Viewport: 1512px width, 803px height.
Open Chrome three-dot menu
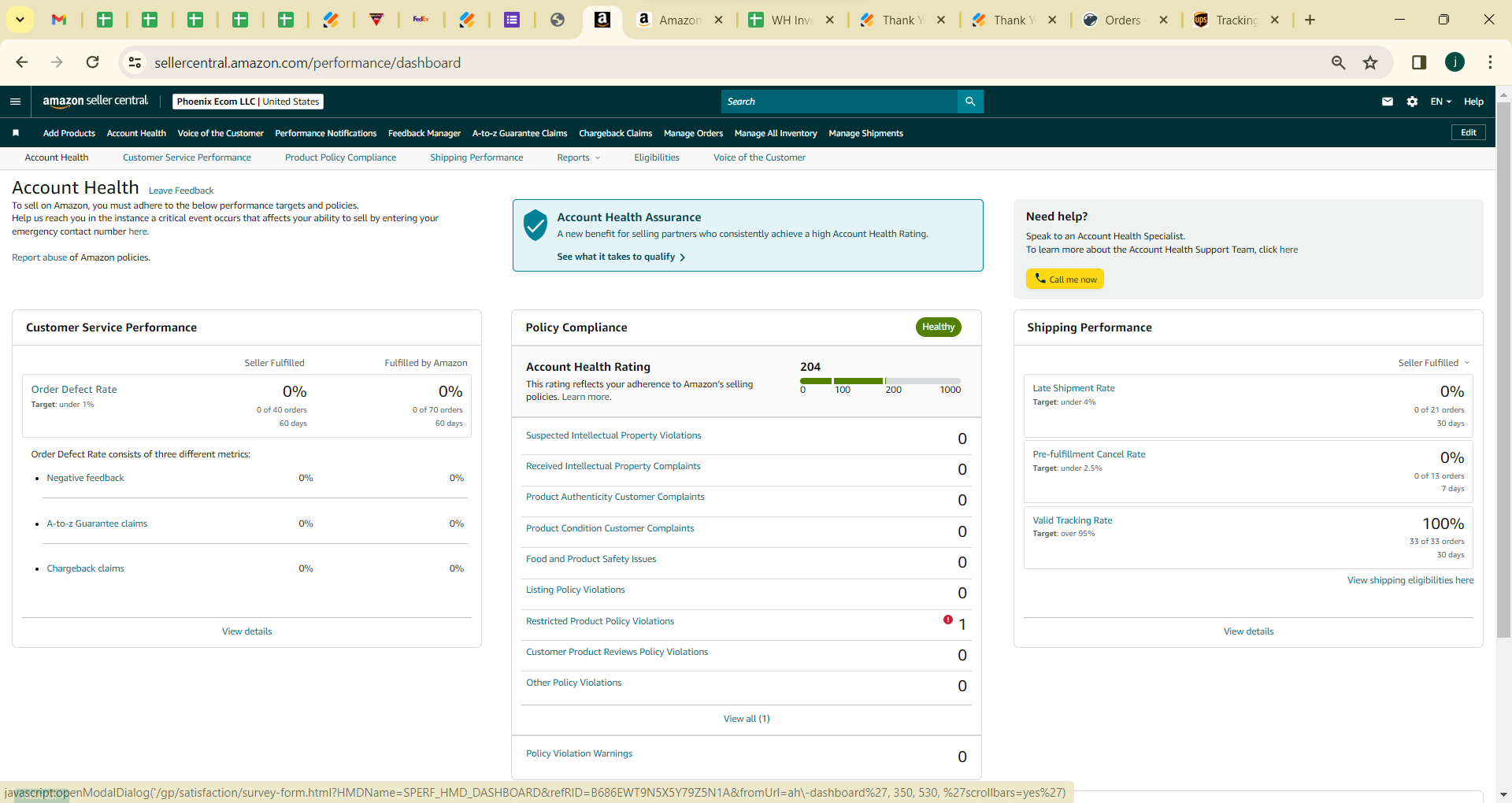click(1490, 62)
